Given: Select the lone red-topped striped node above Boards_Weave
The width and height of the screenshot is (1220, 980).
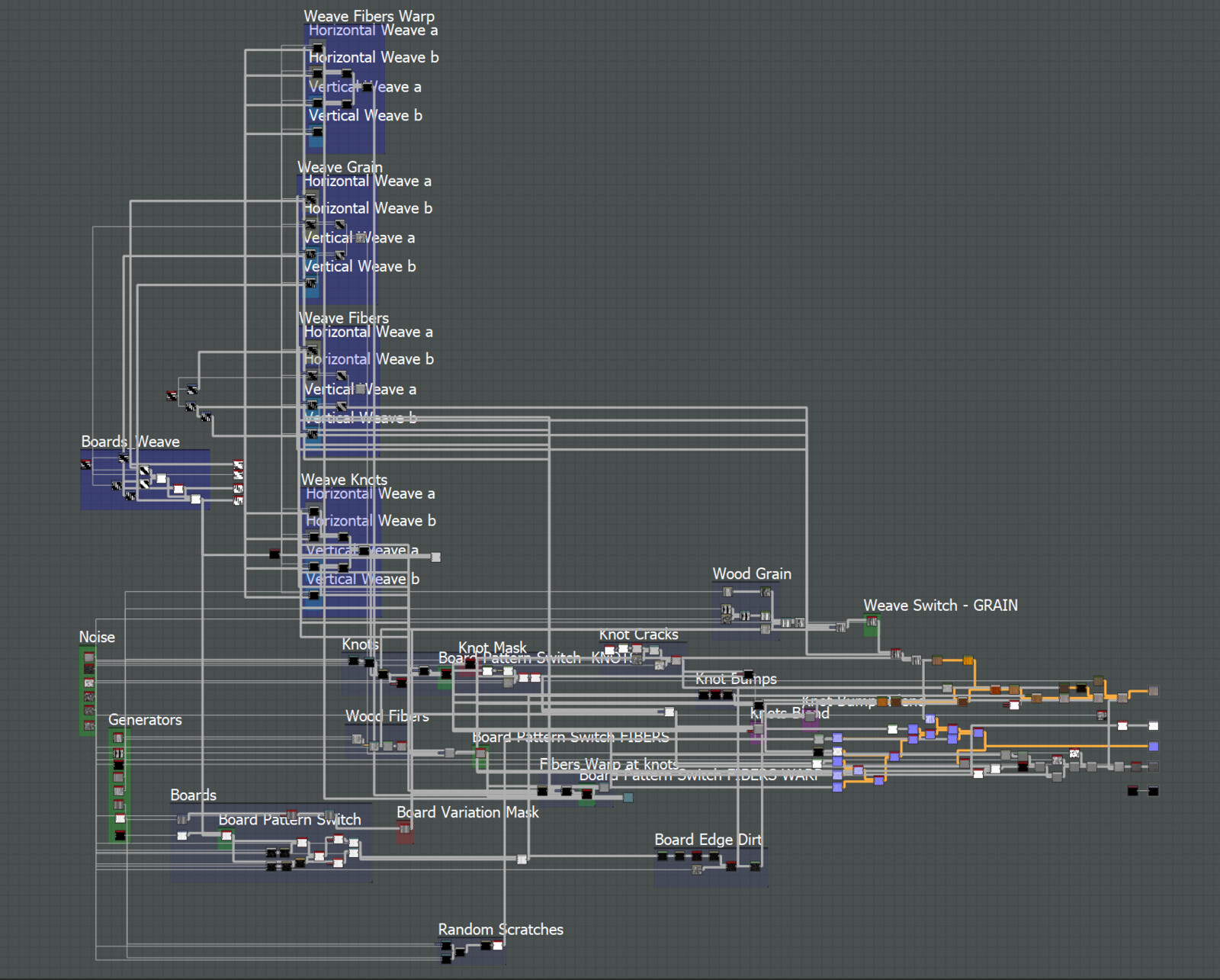Looking at the screenshot, I should click(x=172, y=396).
